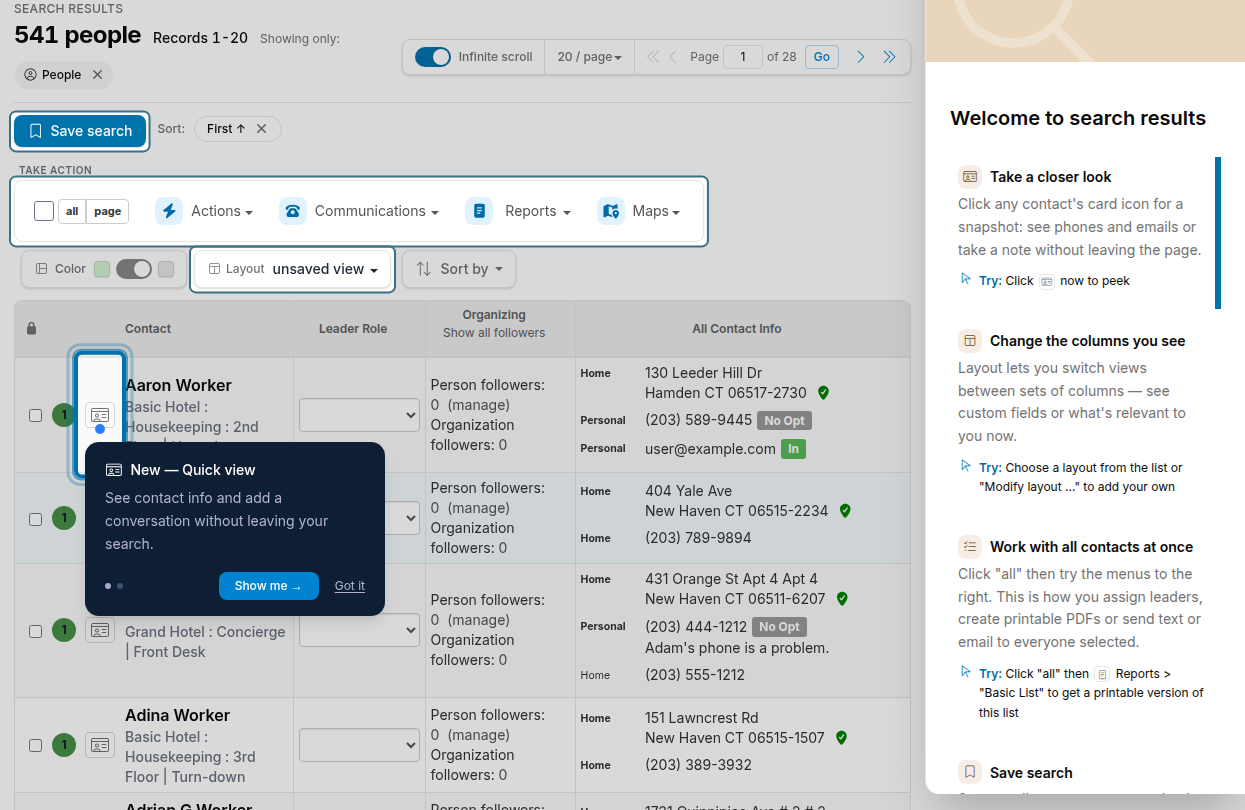Click the 'all' selection button
This screenshot has width=1245, height=810.
(72, 211)
